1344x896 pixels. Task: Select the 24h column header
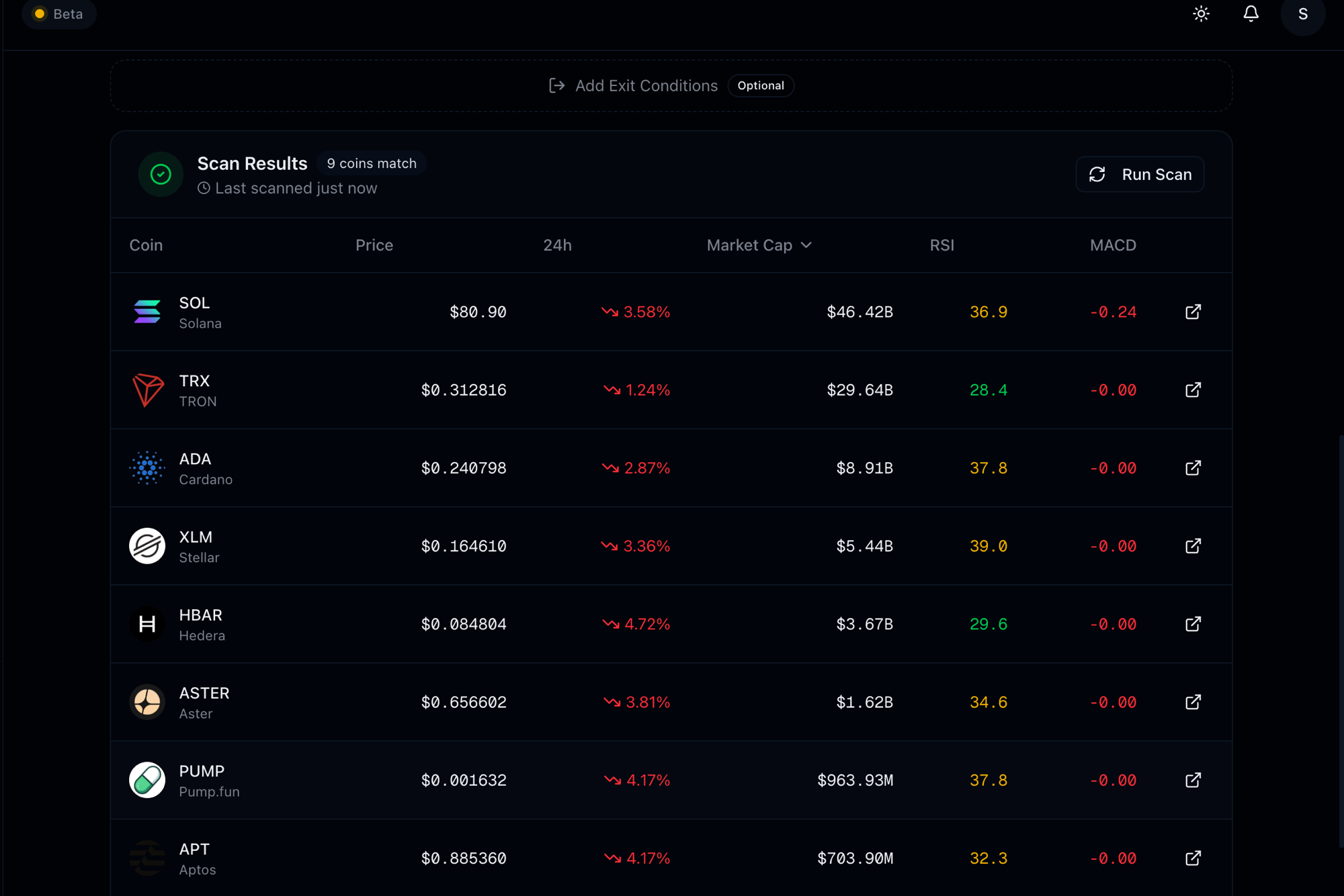(557, 245)
